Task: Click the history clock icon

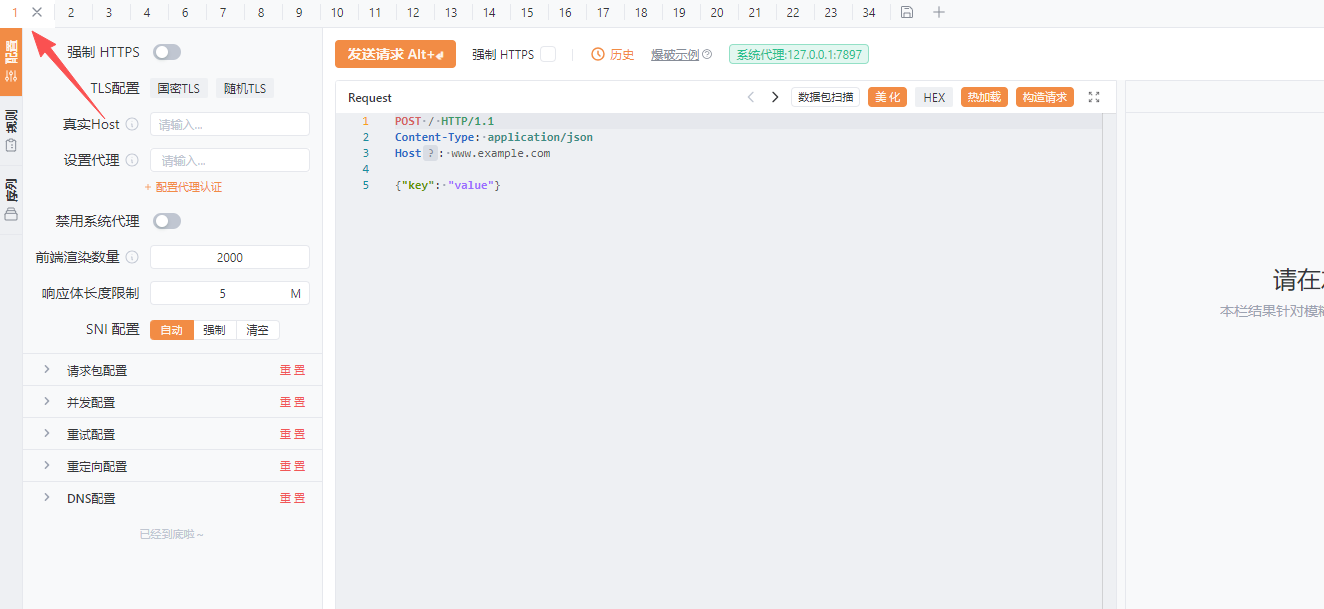Action: pyautogui.click(x=598, y=54)
